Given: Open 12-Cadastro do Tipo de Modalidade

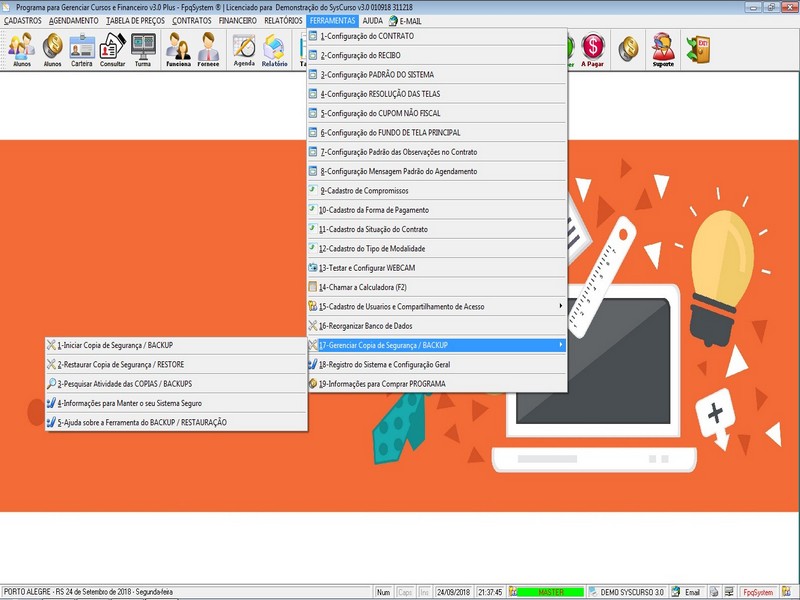Looking at the screenshot, I should click(437, 248).
